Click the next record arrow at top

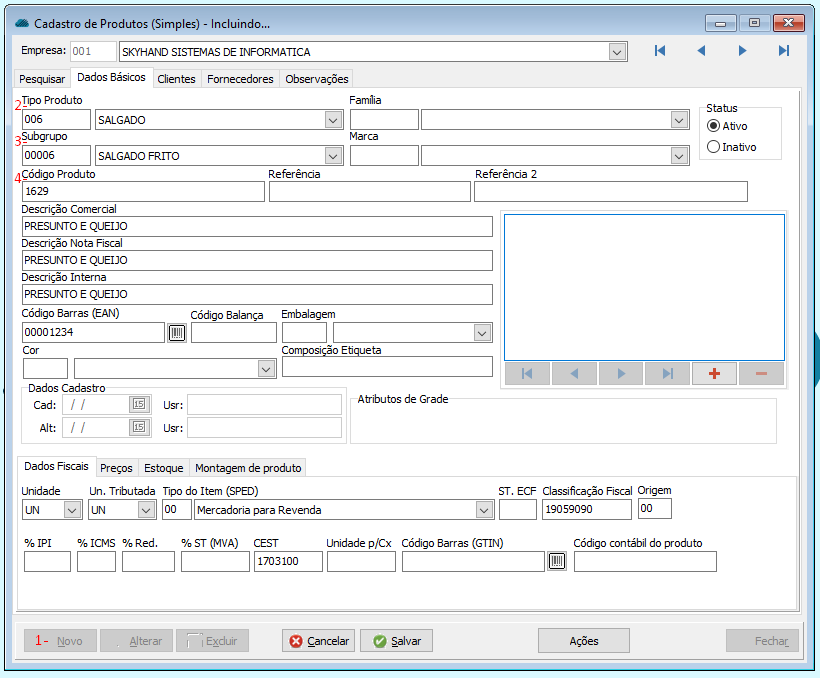tap(742, 51)
